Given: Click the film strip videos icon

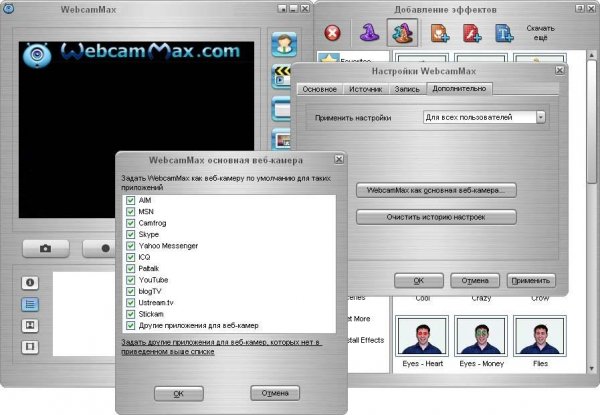Looking at the screenshot, I should [30, 347].
